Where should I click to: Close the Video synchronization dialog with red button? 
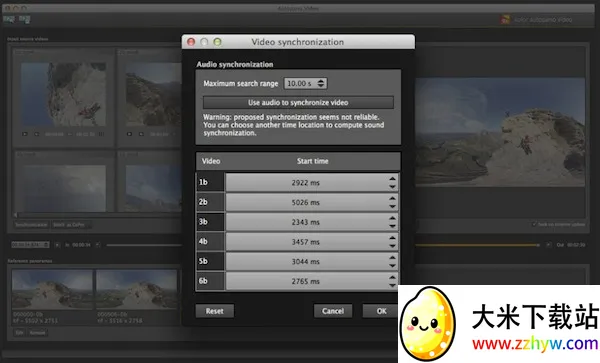[x=191, y=42]
